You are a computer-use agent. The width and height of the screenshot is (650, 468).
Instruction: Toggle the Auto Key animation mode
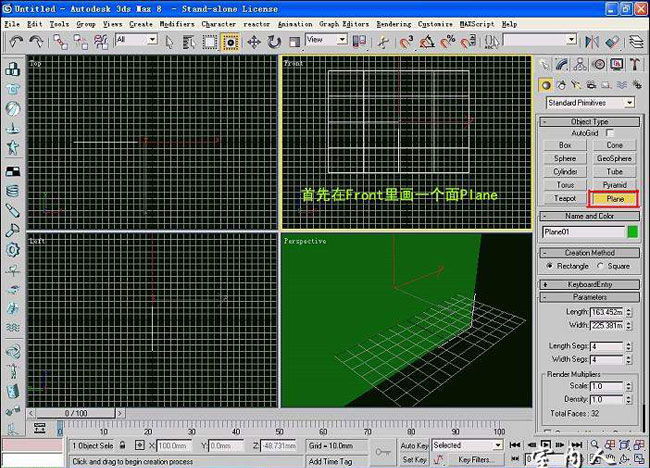[414, 446]
